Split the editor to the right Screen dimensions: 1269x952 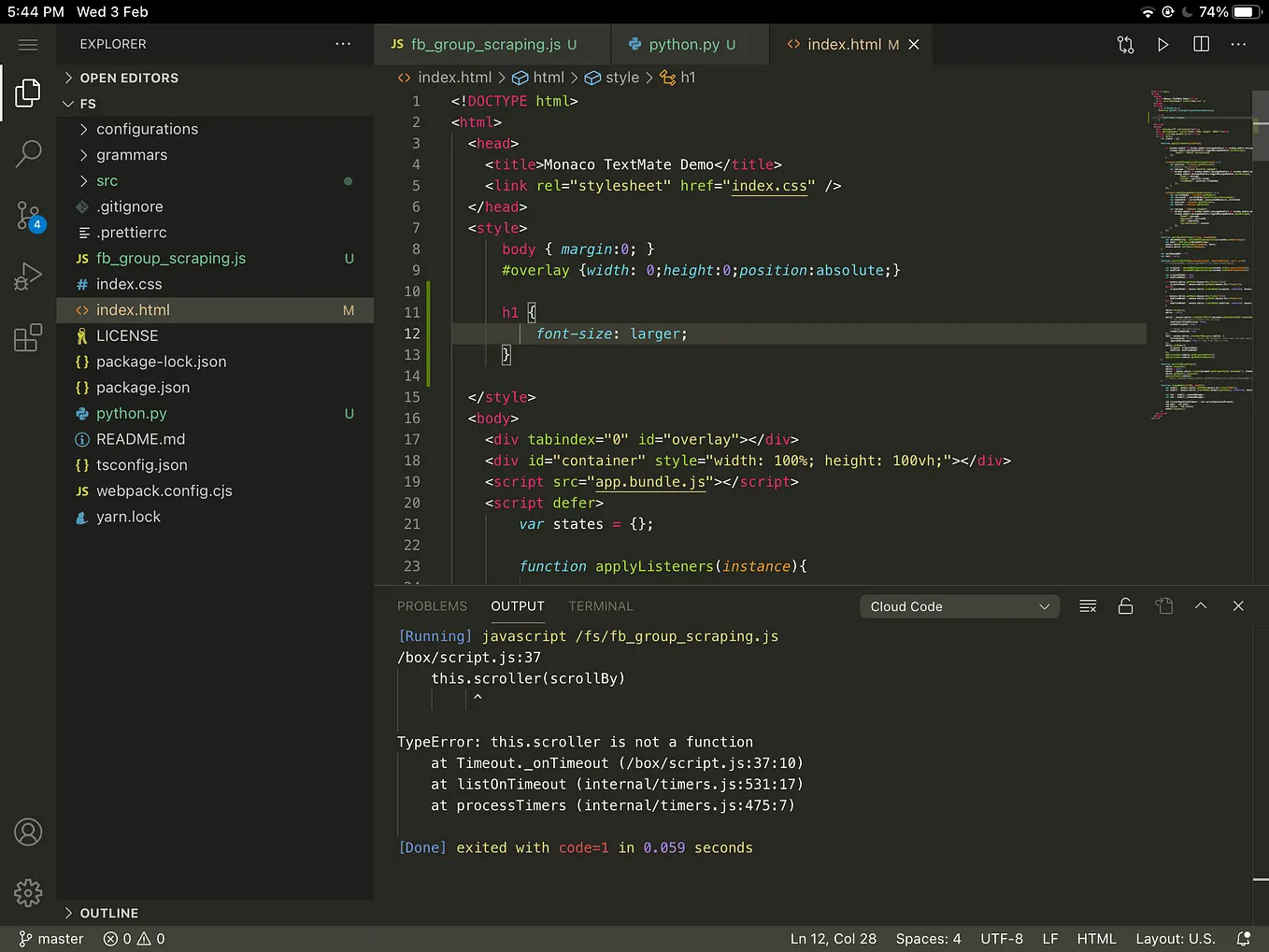1201,45
